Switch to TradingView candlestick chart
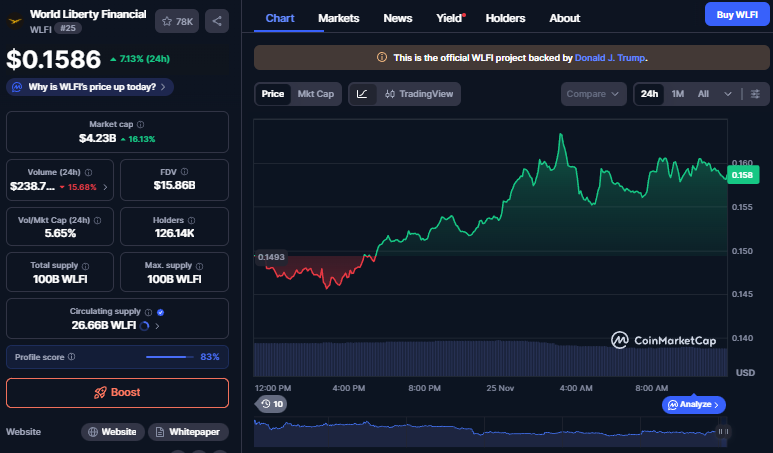This screenshot has height=453, width=773. [x=419, y=94]
